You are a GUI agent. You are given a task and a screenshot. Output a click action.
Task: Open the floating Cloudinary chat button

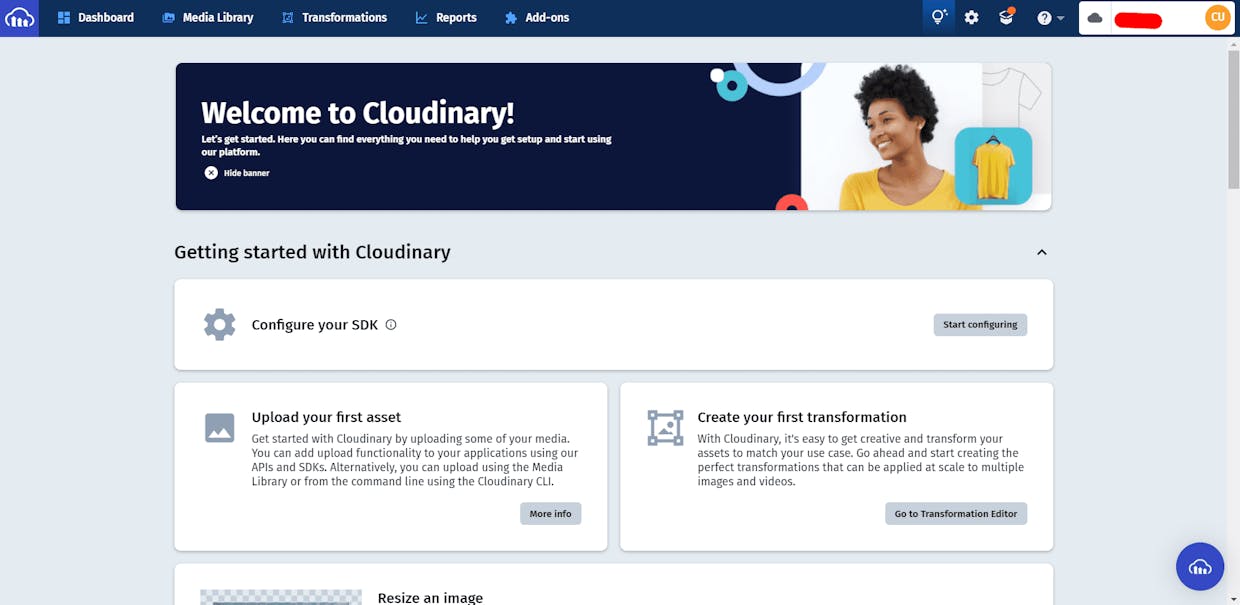[x=1200, y=567]
